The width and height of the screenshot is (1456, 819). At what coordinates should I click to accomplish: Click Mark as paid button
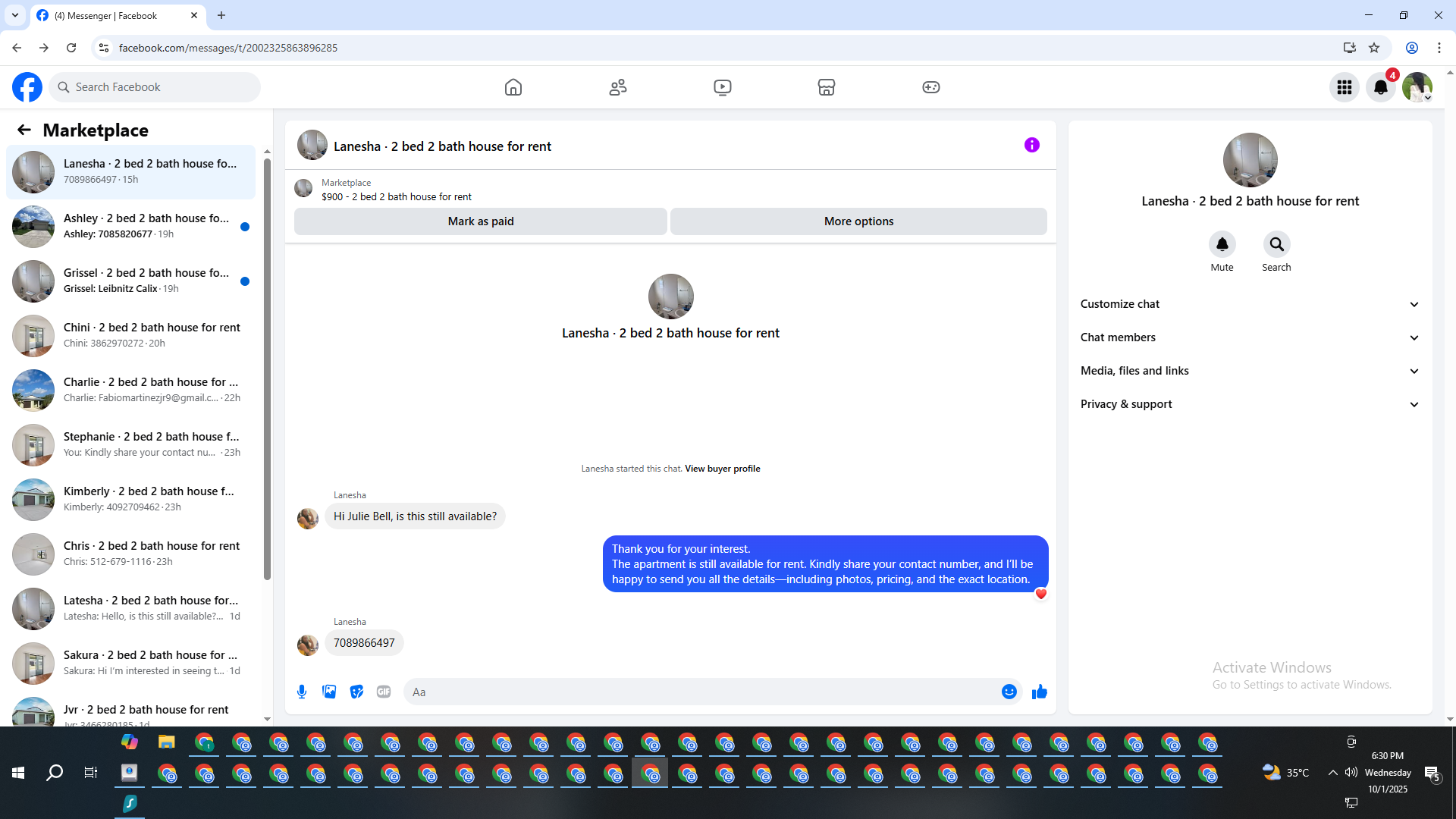click(481, 221)
